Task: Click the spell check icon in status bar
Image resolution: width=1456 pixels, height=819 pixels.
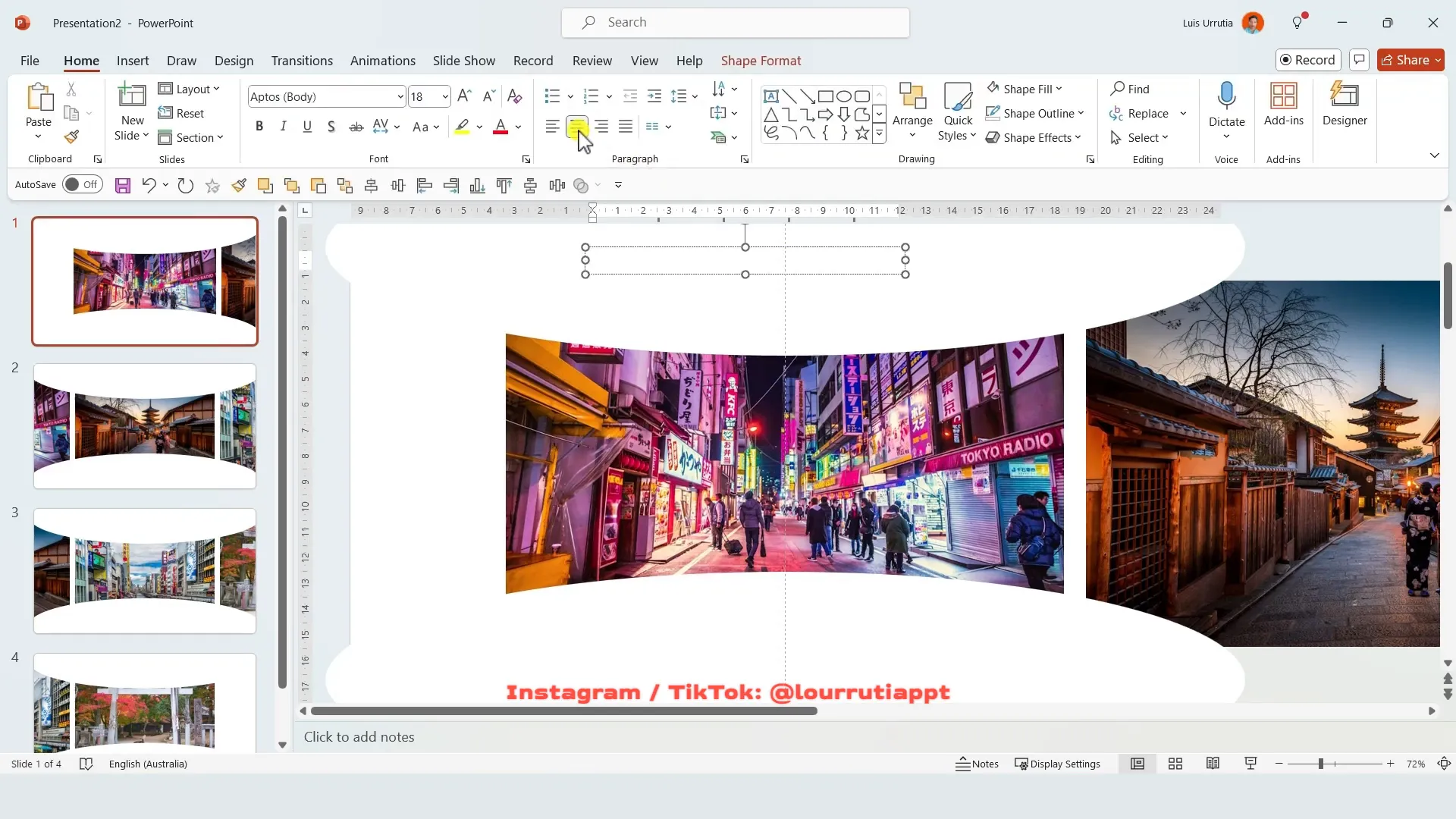Action: [x=86, y=764]
